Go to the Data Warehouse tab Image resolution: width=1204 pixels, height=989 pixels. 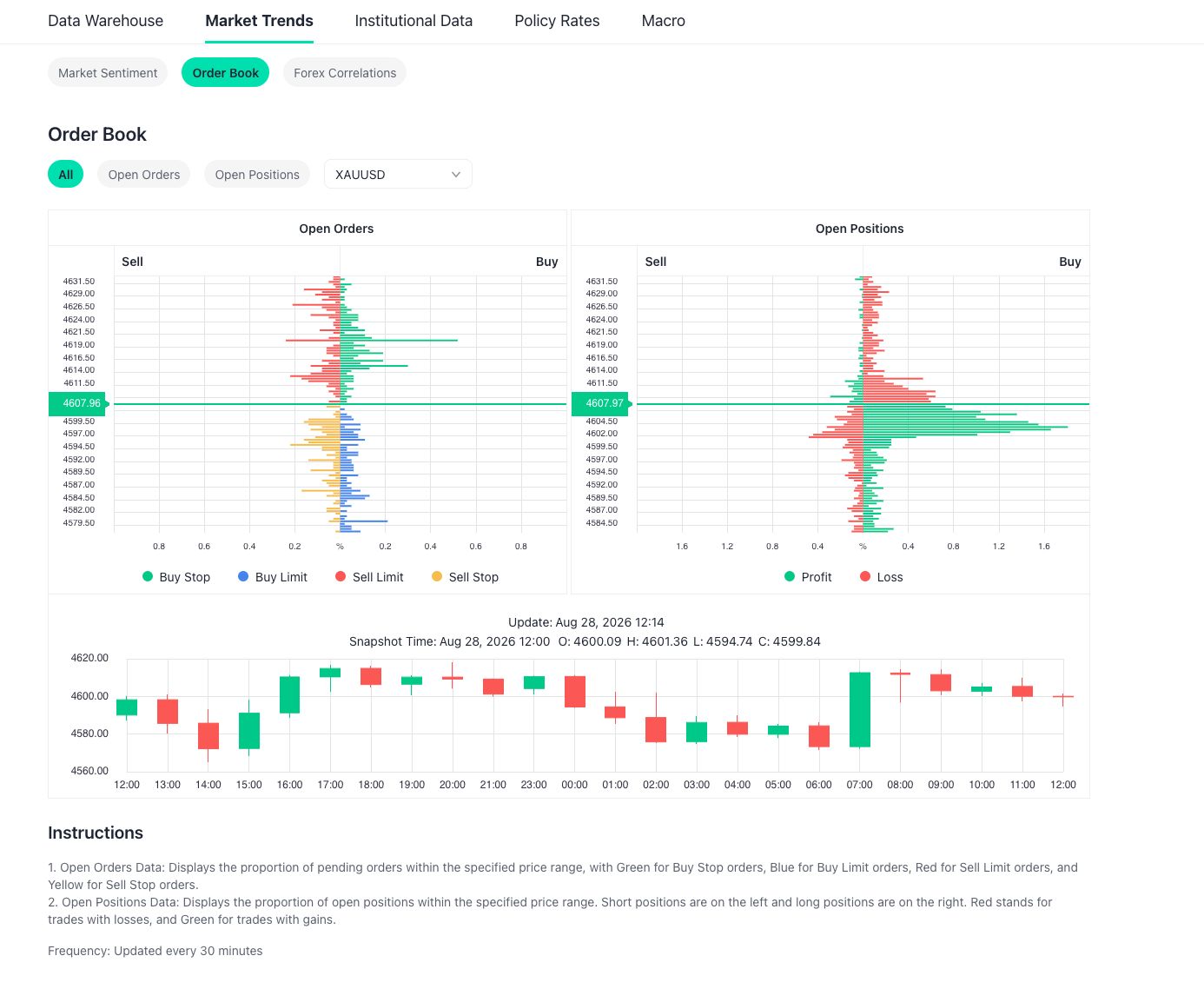[x=106, y=21]
